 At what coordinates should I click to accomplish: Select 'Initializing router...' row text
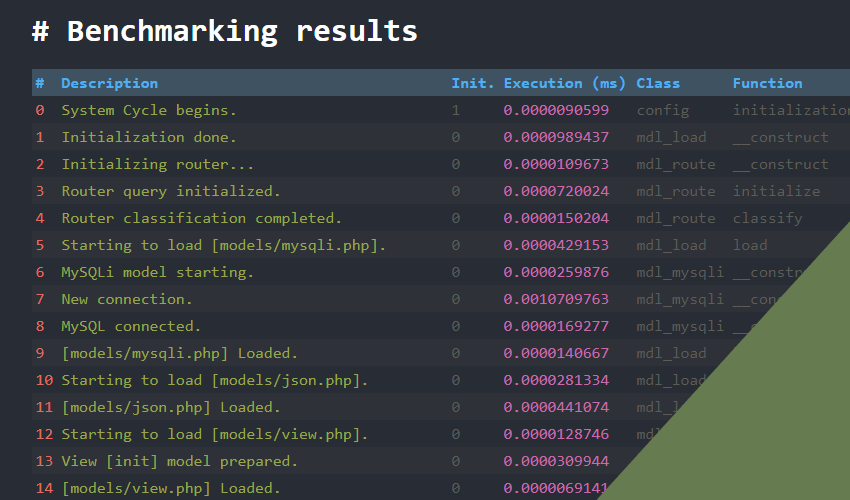click(157, 164)
